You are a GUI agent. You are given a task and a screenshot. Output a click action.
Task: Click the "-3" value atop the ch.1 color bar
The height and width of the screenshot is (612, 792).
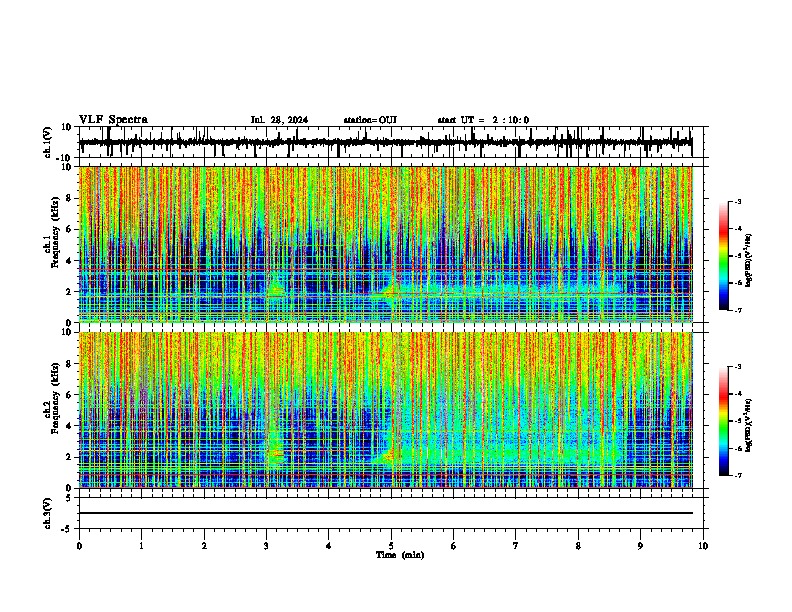[738, 201]
